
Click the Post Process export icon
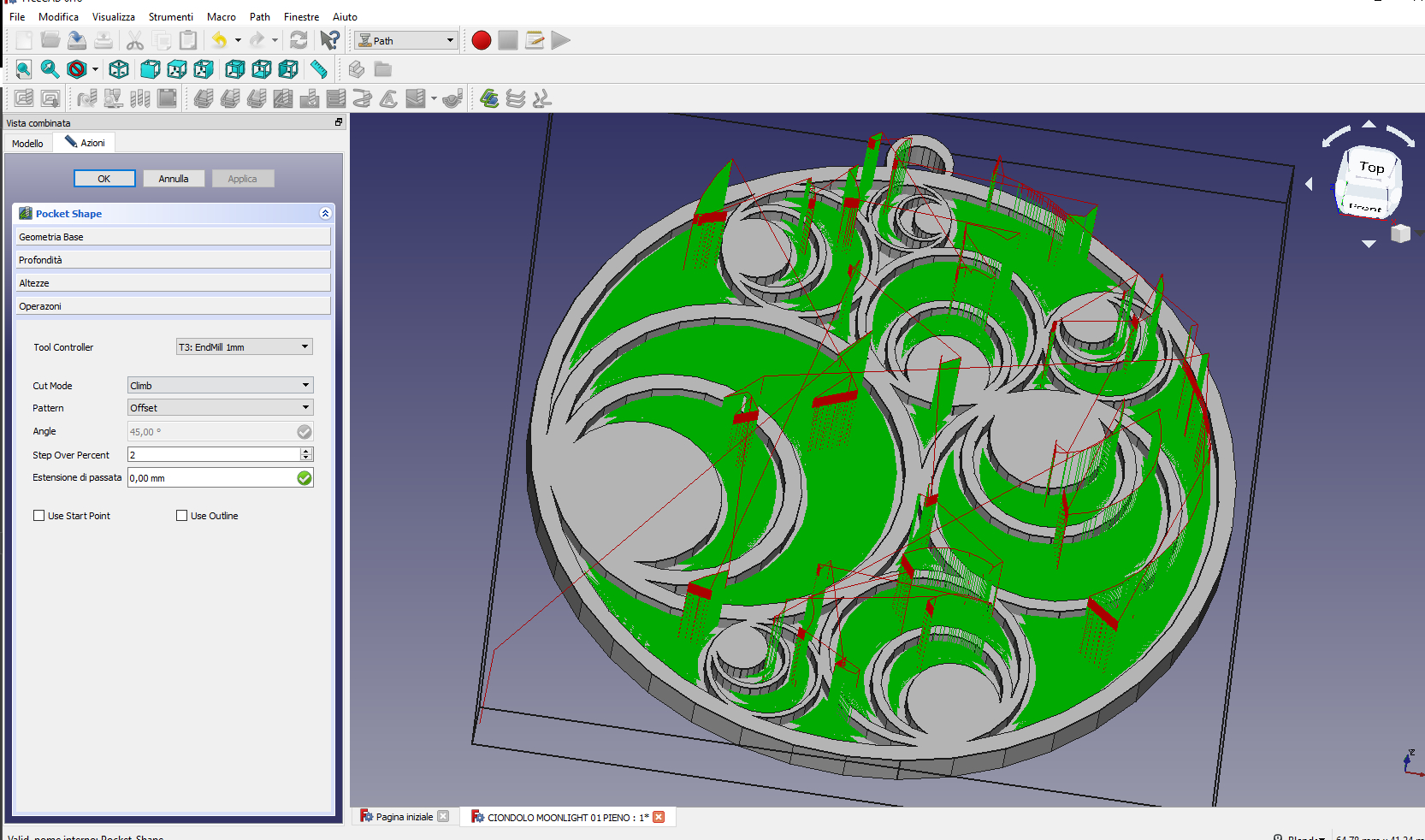[x=50, y=98]
